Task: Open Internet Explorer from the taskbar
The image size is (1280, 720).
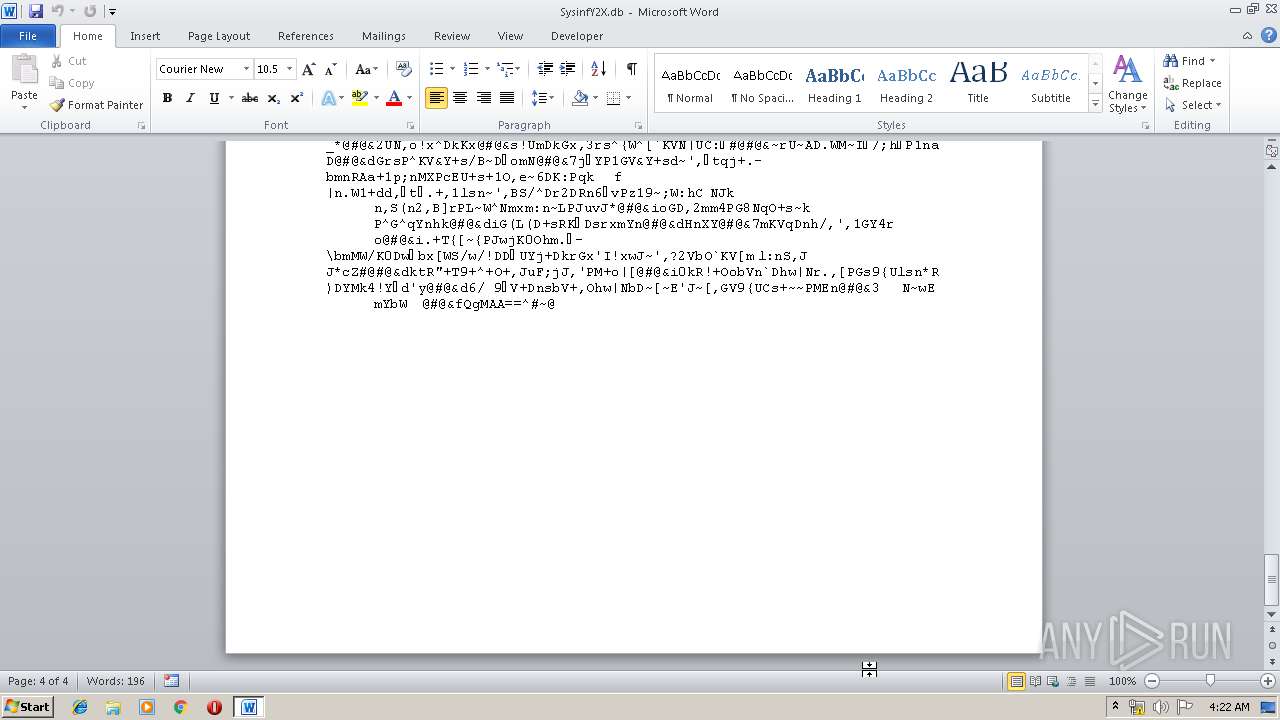Action: coord(80,707)
